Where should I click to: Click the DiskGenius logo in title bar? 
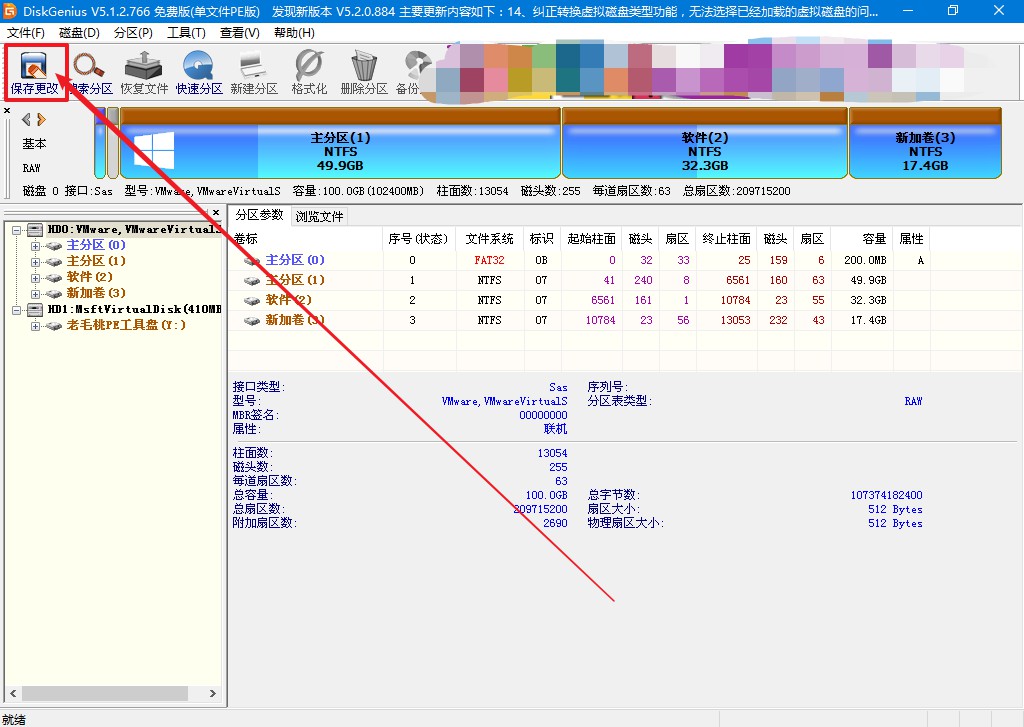tap(10, 11)
